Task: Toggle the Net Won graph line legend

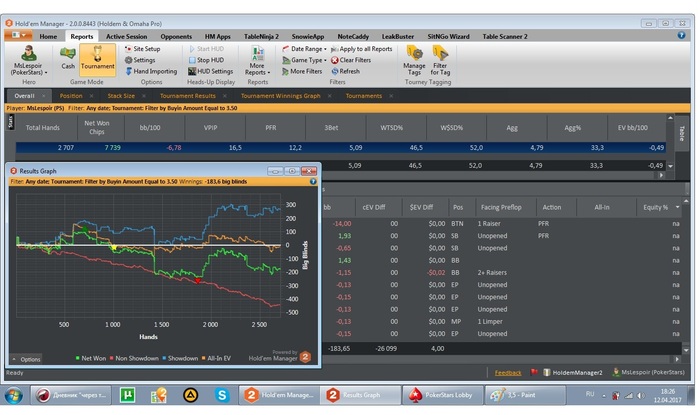Action: click(x=91, y=358)
